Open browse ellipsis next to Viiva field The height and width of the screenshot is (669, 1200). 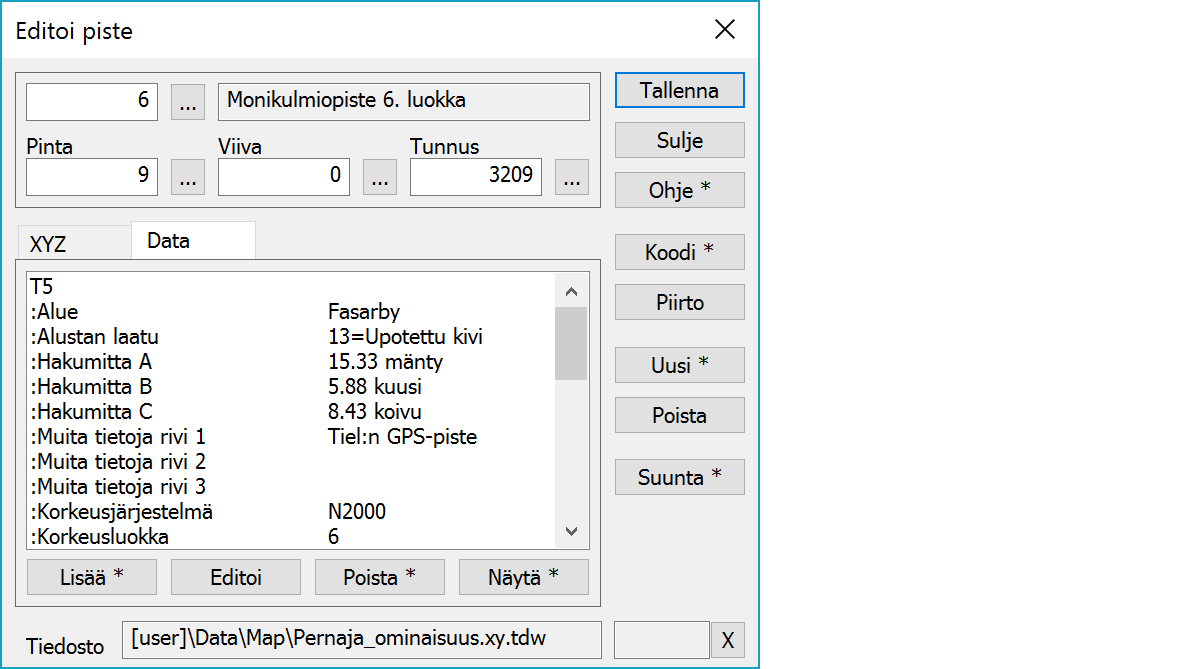coord(379,177)
